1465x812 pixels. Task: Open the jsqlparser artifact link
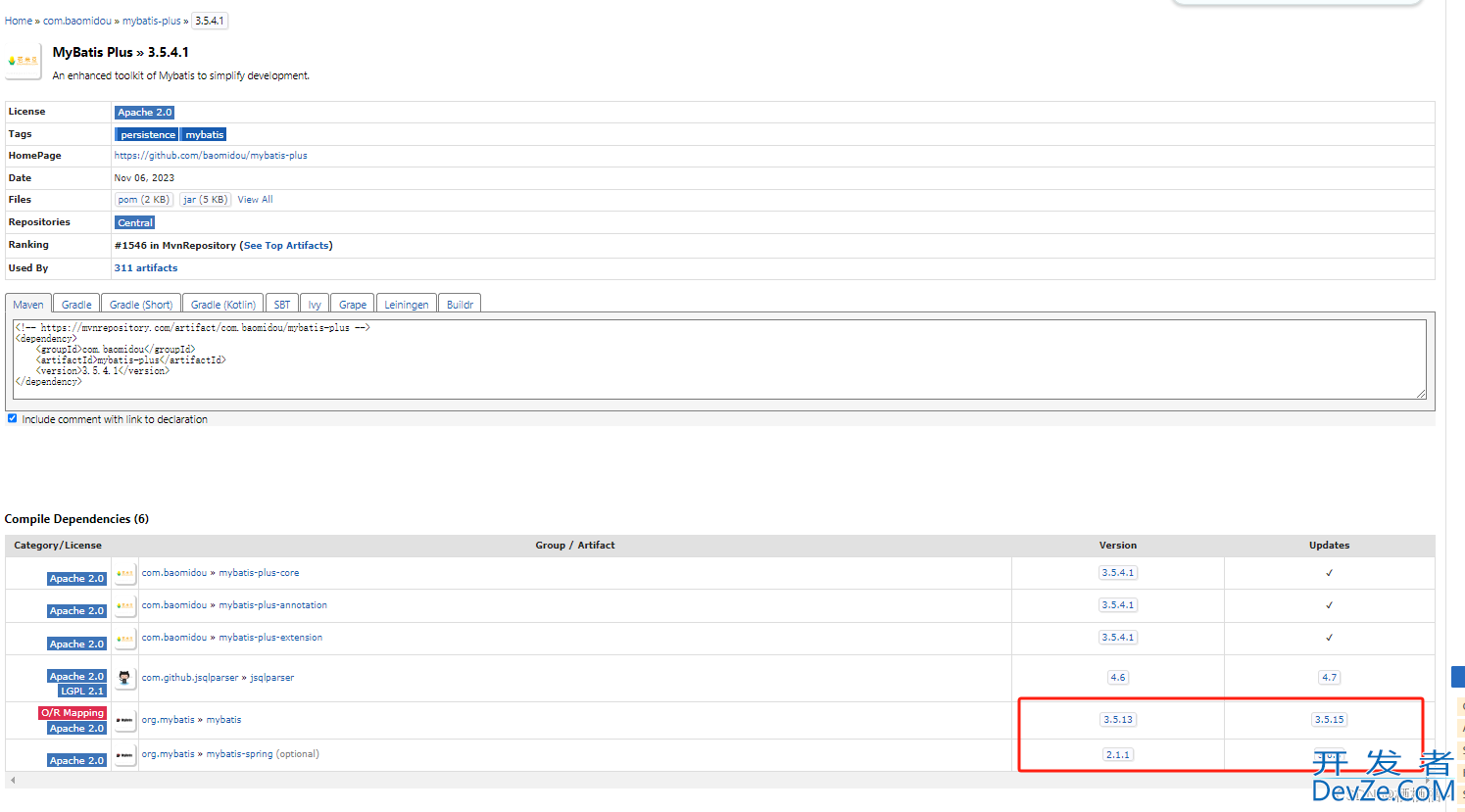tap(272, 678)
